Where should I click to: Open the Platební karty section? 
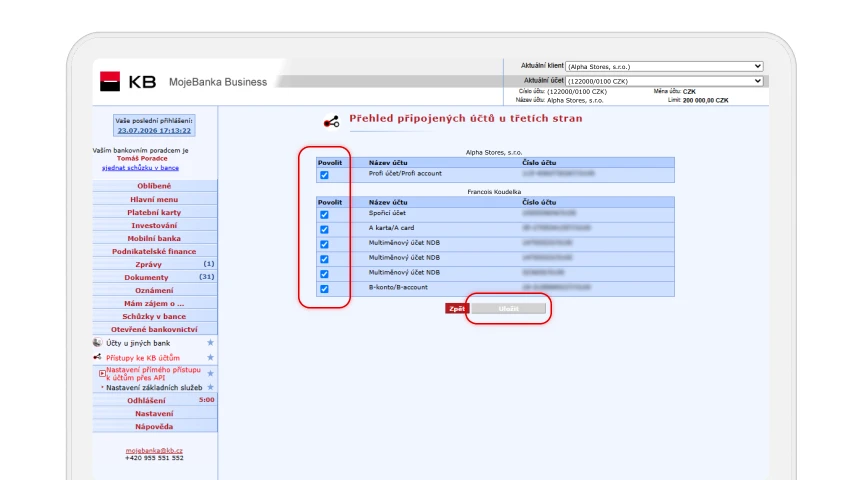[154, 212]
